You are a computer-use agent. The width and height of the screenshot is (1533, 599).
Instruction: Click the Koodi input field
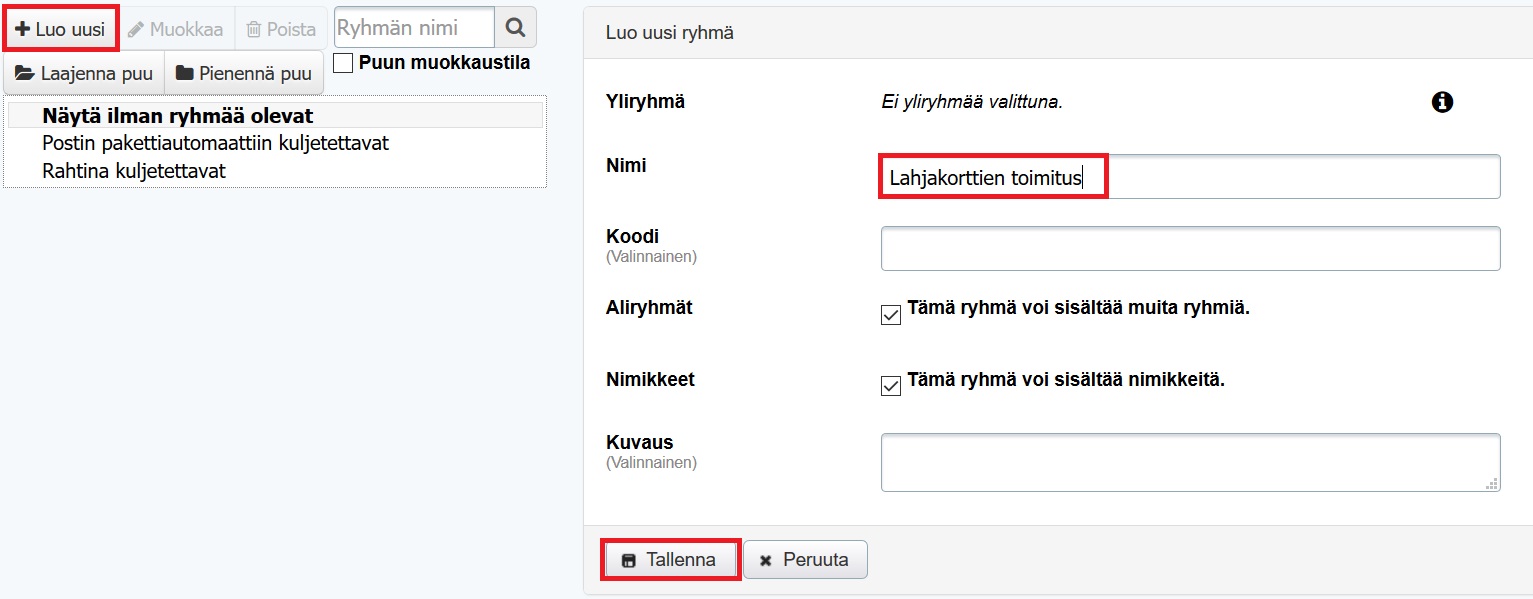click(x=1190, y=248)
